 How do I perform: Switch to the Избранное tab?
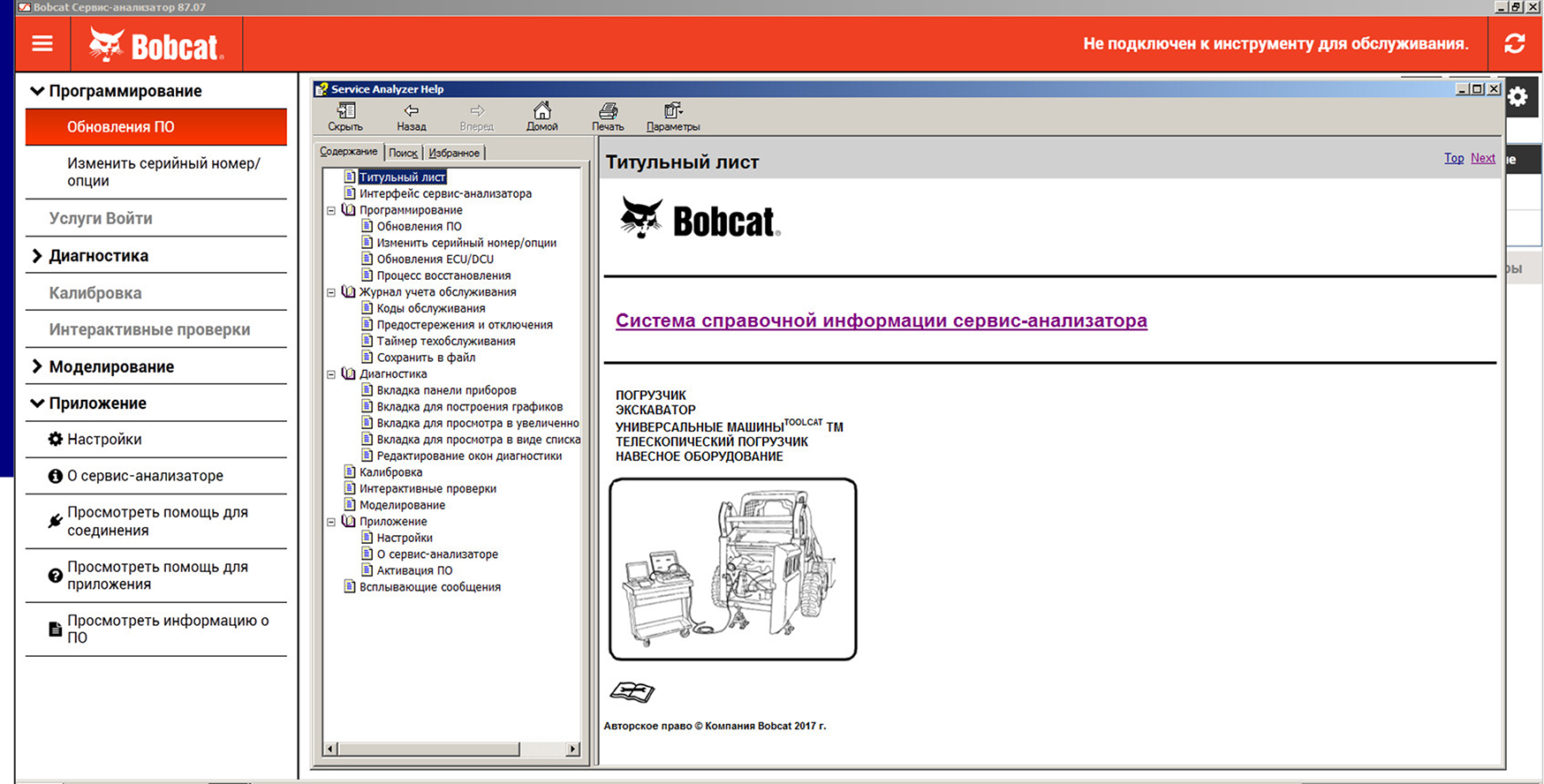[453, 153]
